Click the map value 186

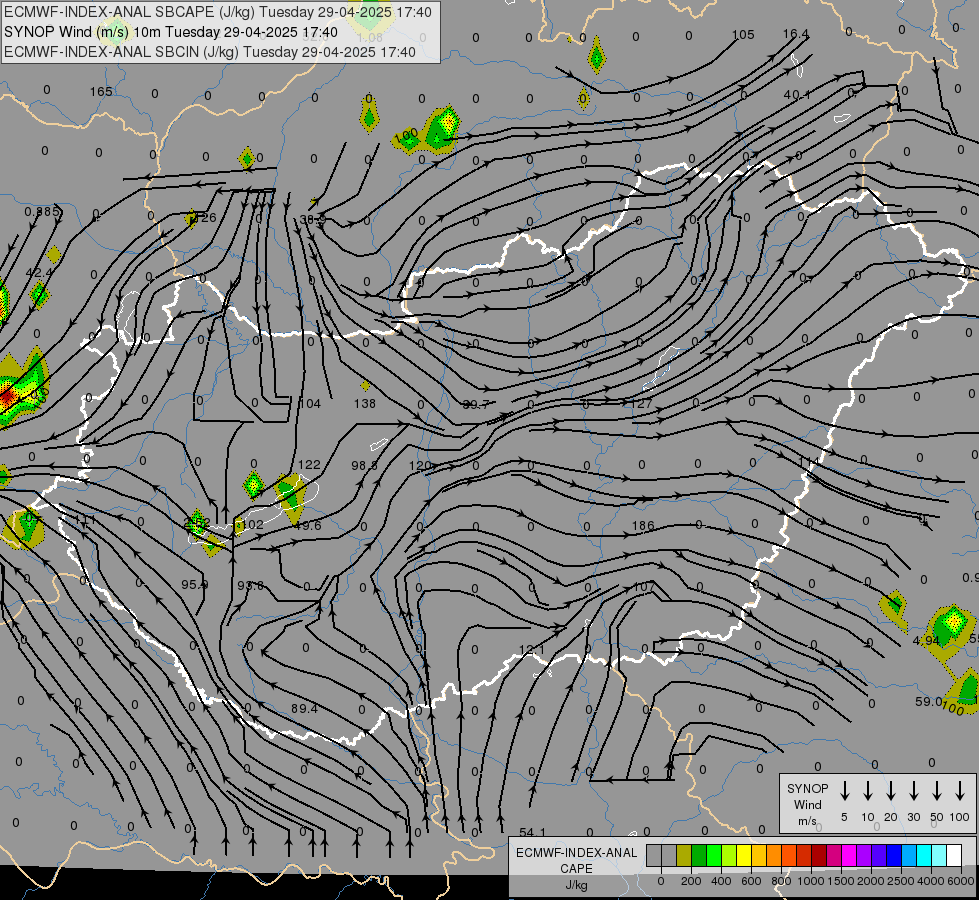coord(643,526)
